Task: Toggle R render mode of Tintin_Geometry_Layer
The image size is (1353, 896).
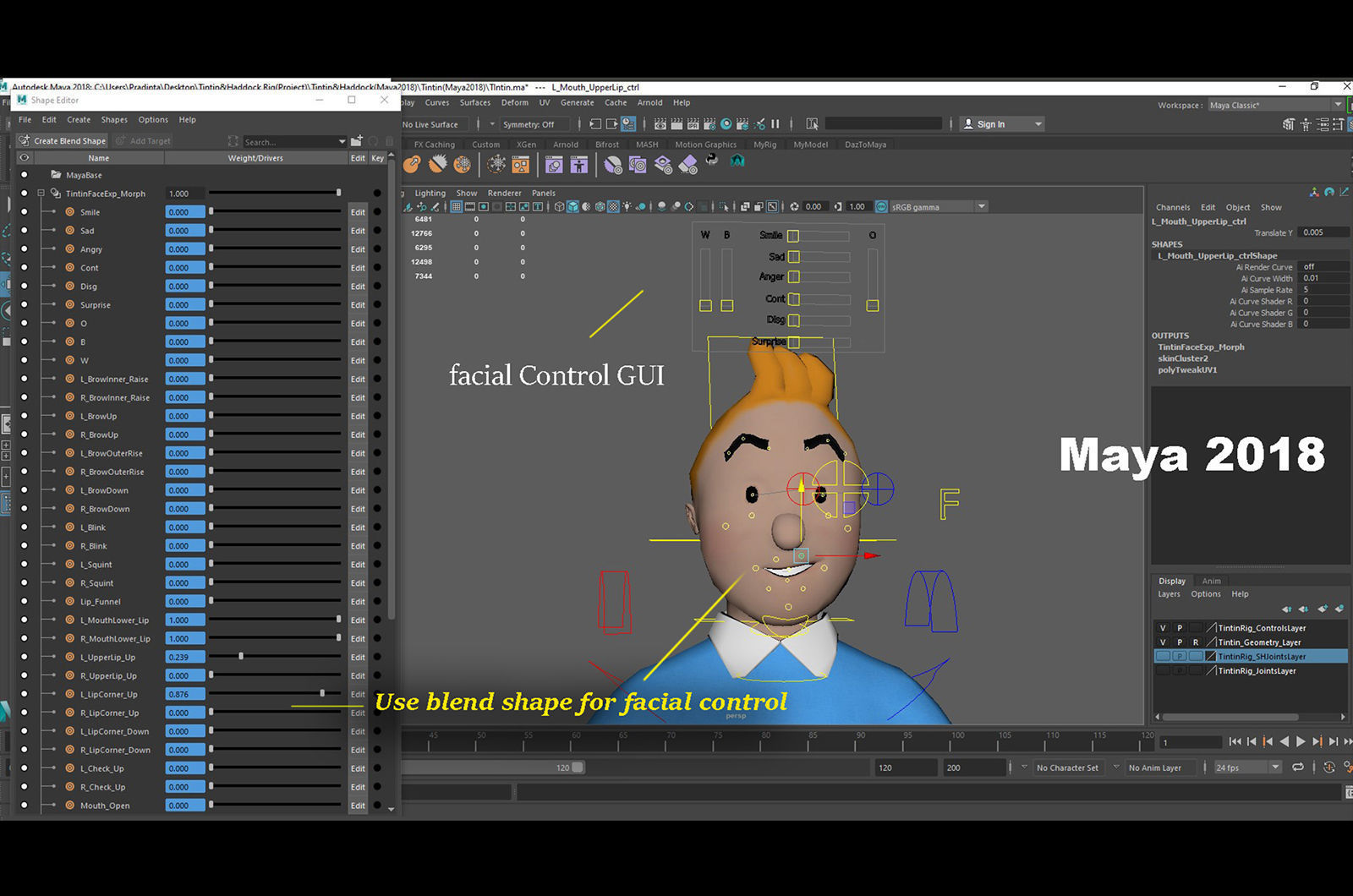Action: click(1196, 642)
